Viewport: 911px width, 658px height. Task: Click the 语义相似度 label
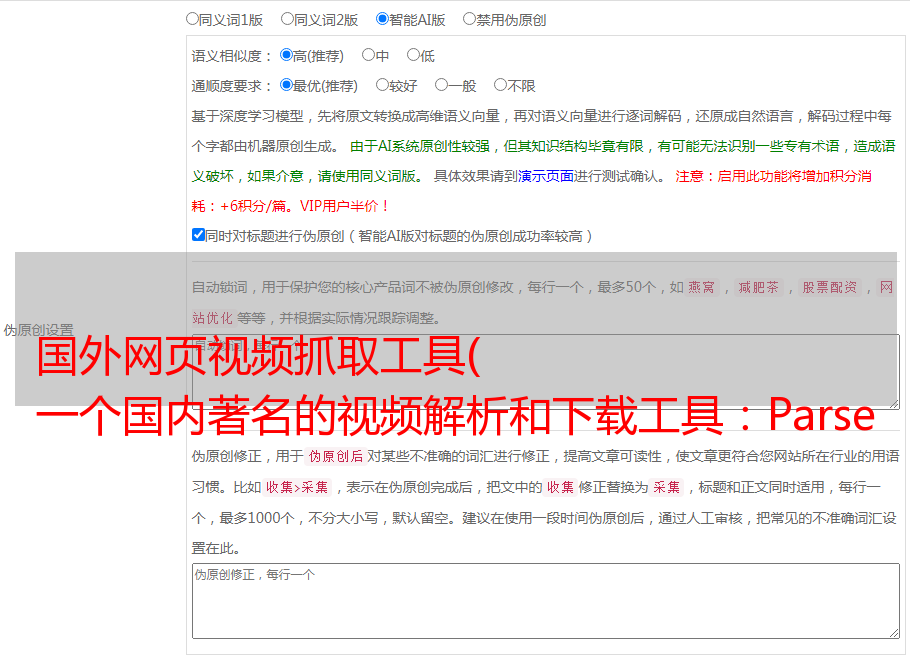[x=227, y=56]
